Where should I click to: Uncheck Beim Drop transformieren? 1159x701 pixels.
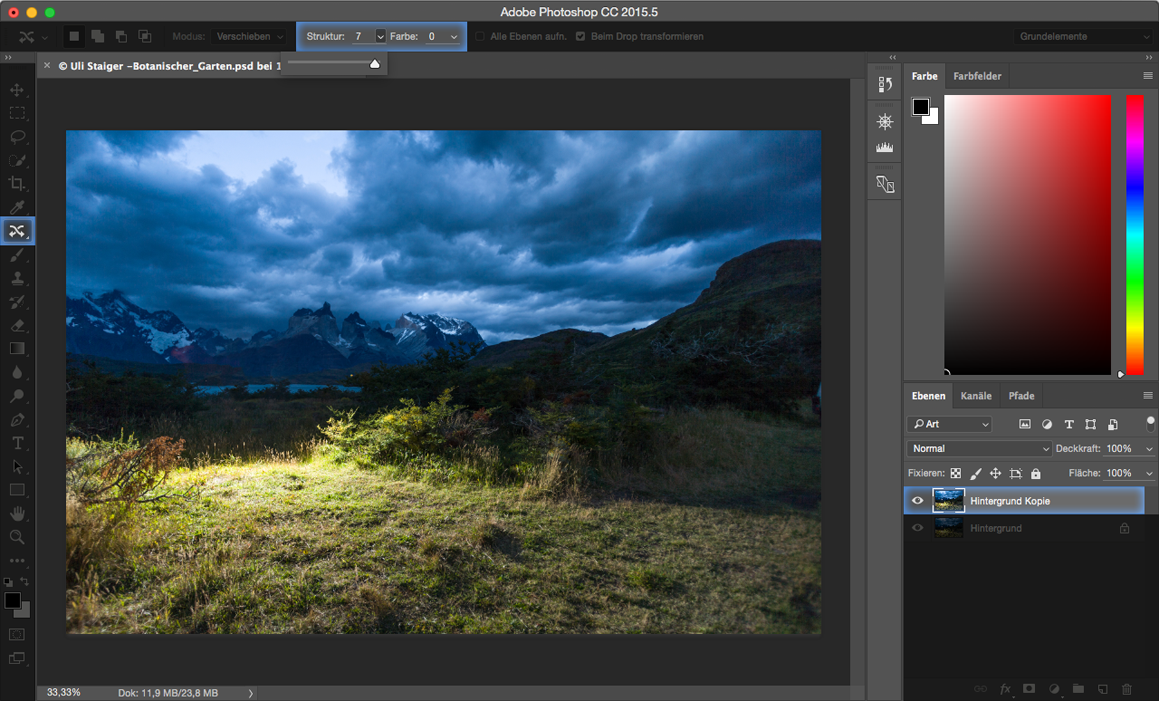[580, 36]
